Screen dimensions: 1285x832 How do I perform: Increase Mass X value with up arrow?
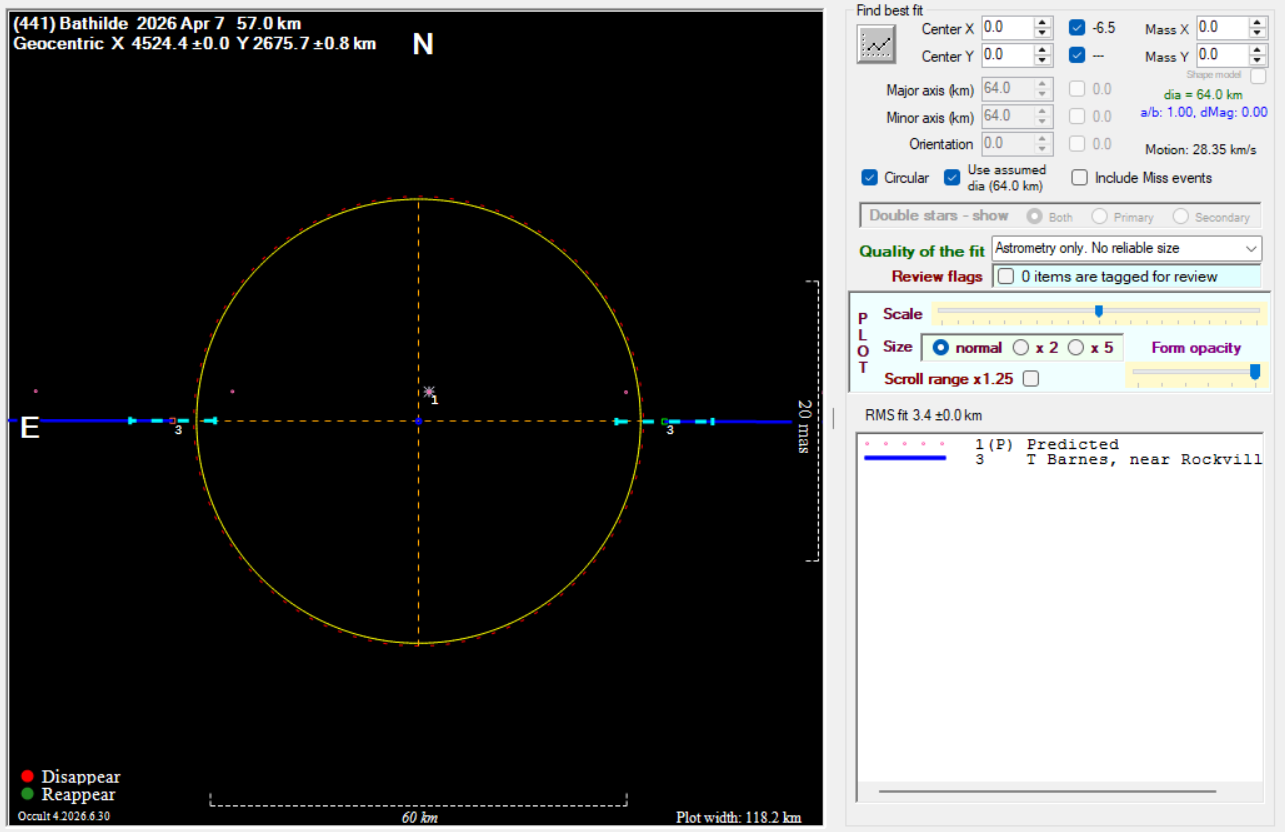[x=1258, y=22]
